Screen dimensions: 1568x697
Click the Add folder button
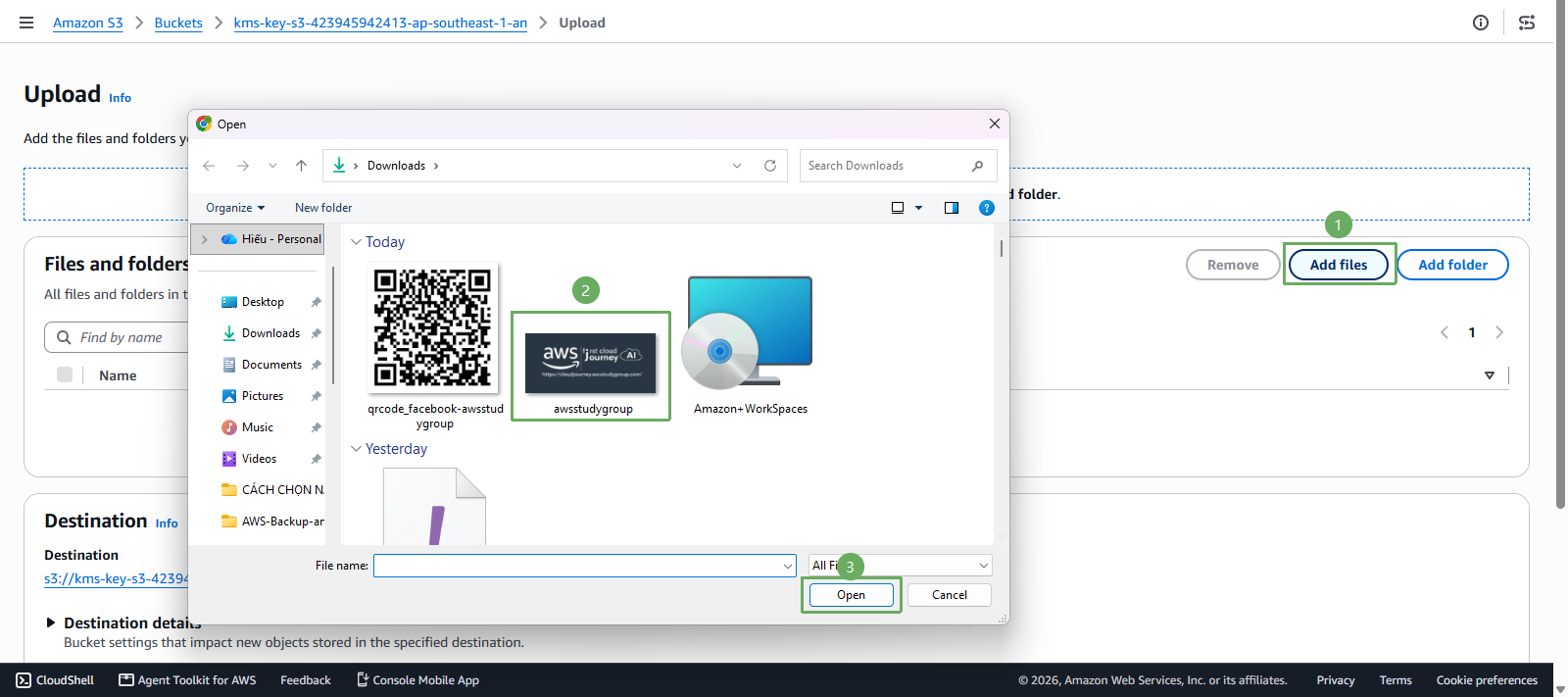[1452, 265]
